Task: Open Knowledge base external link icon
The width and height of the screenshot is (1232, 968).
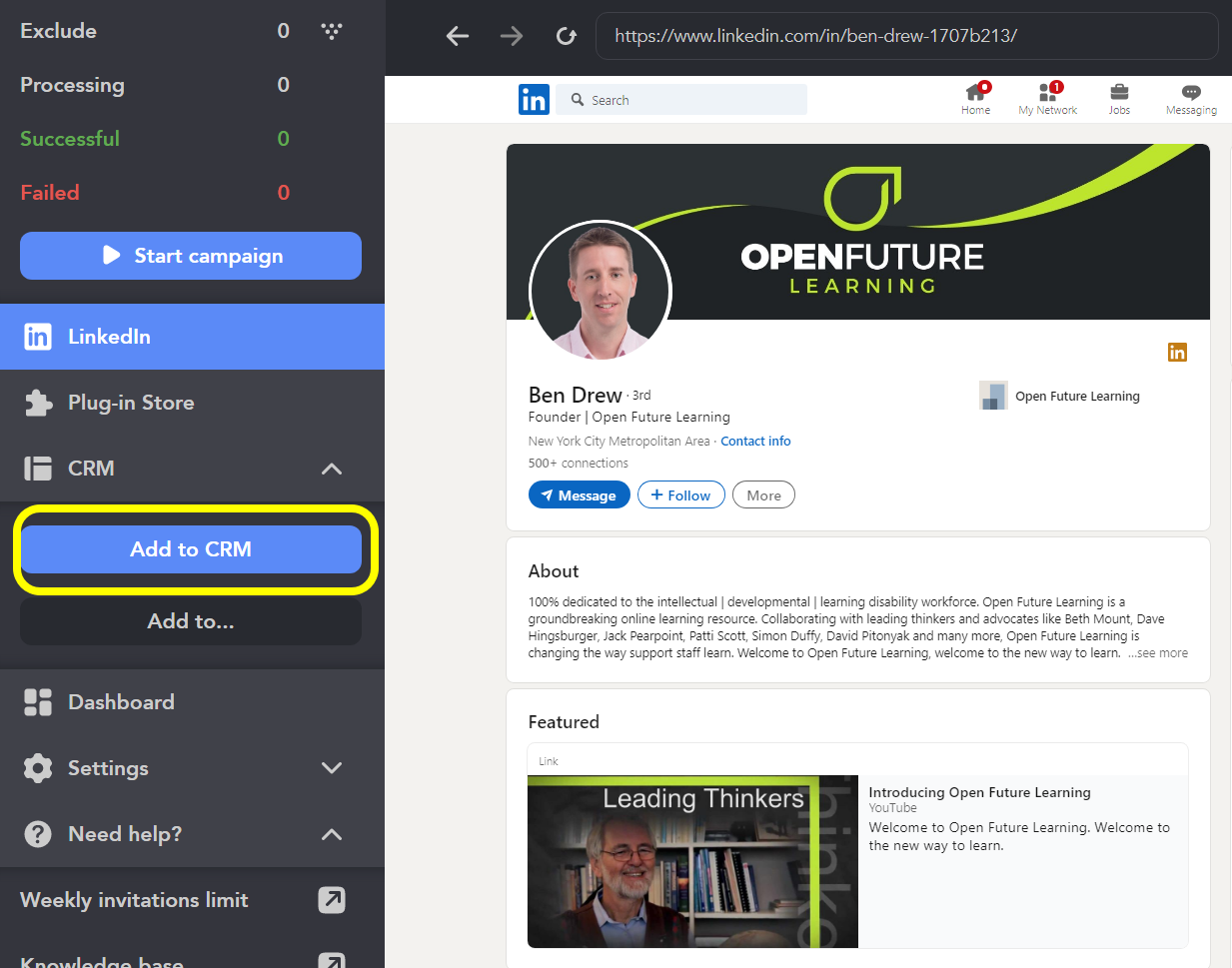Action: point(332,960)
